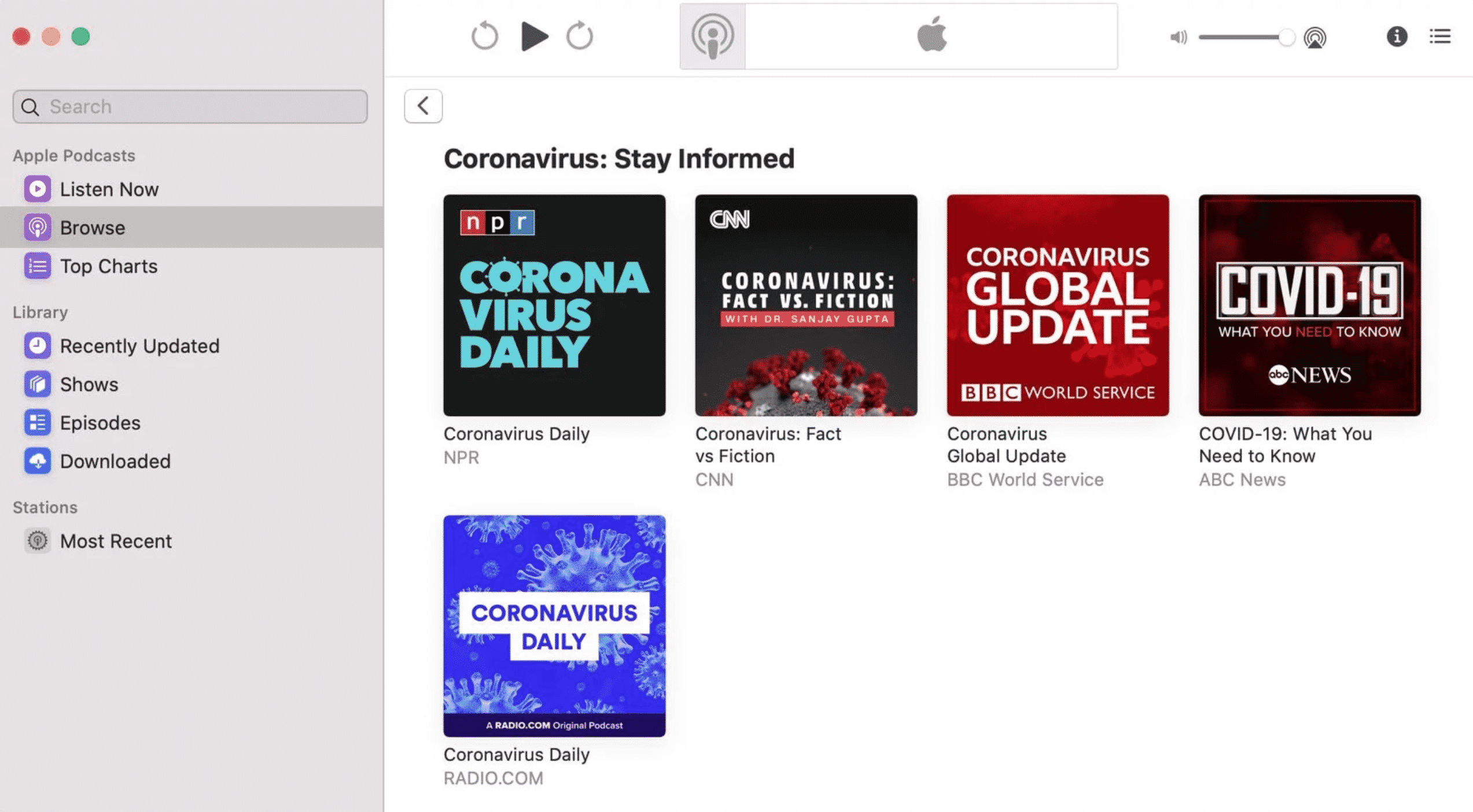This screenshot has width=1473, height=812.
Task: Select the Browse sidebar item
Action: (x=93, y=227)
